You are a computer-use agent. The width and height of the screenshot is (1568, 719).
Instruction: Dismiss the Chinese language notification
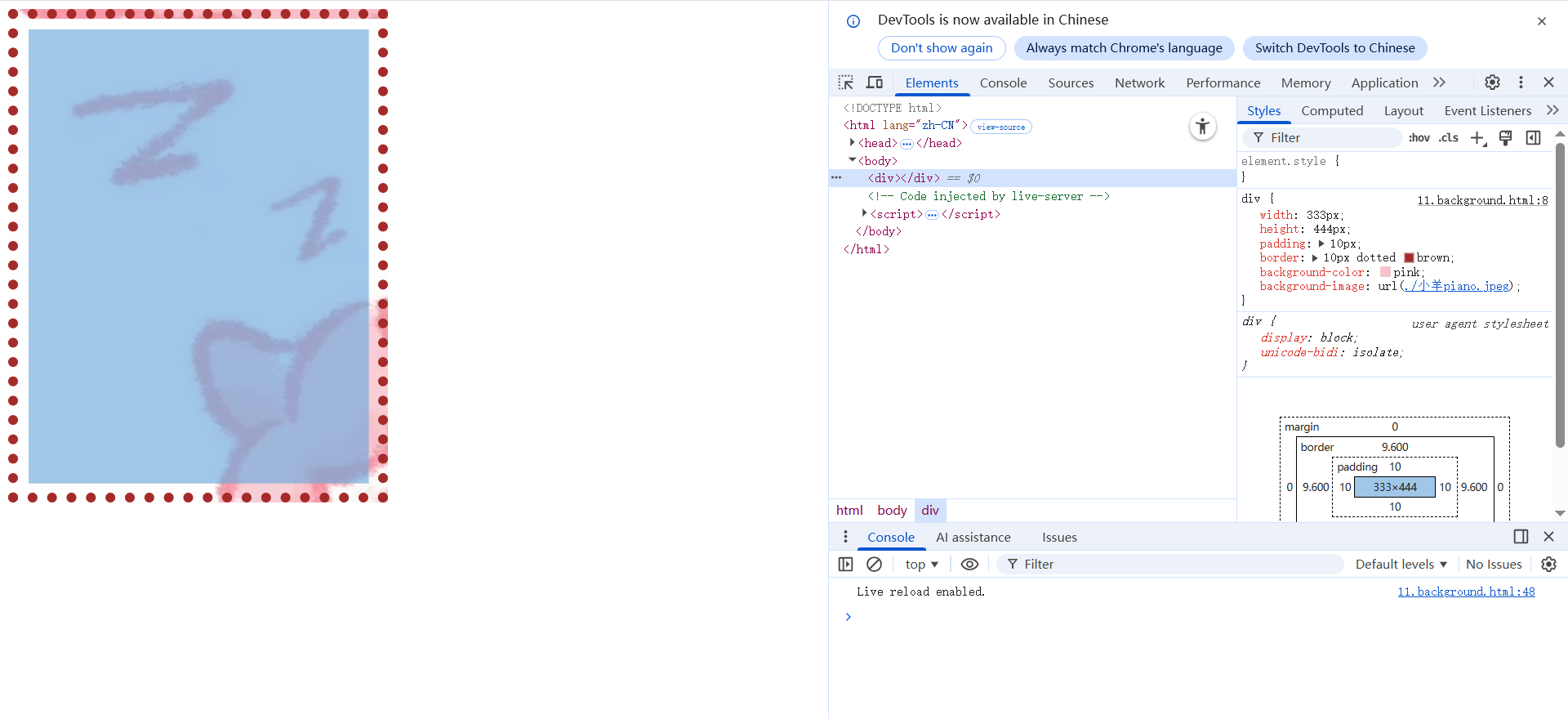[x=1542, y=21]
